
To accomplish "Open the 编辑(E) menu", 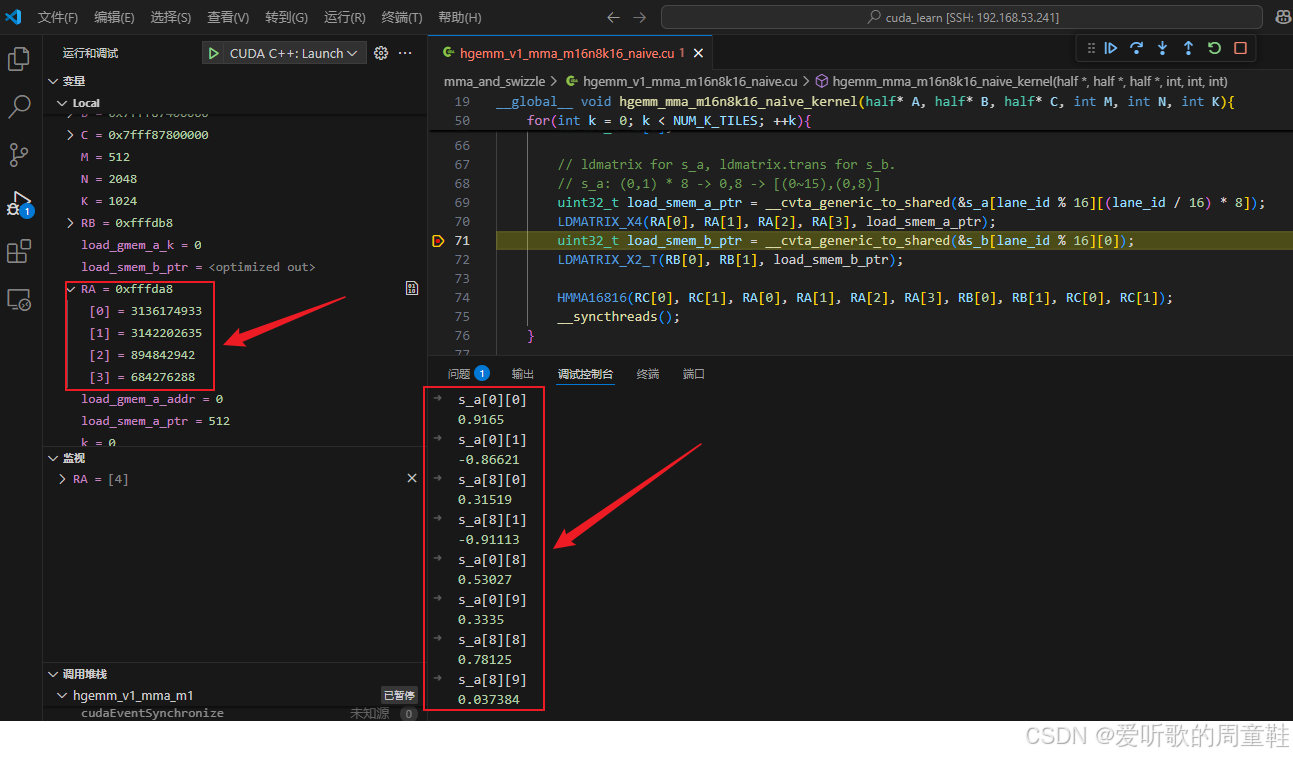I will point(114,17).
